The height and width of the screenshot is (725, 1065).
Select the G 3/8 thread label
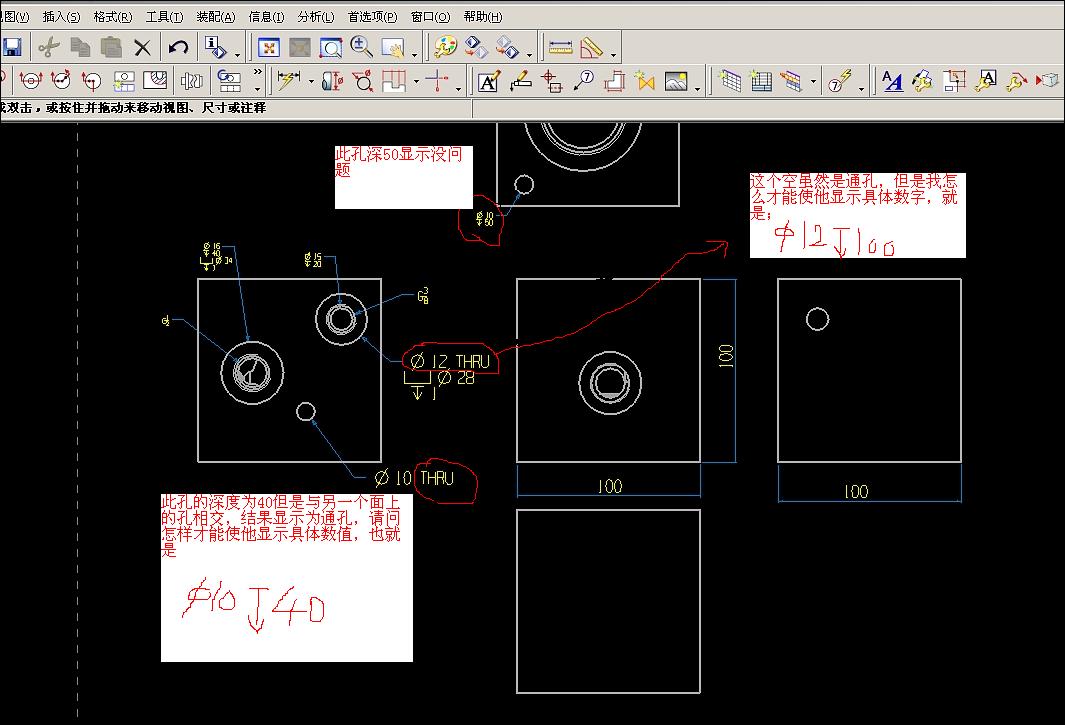click(x=422, y=296)
